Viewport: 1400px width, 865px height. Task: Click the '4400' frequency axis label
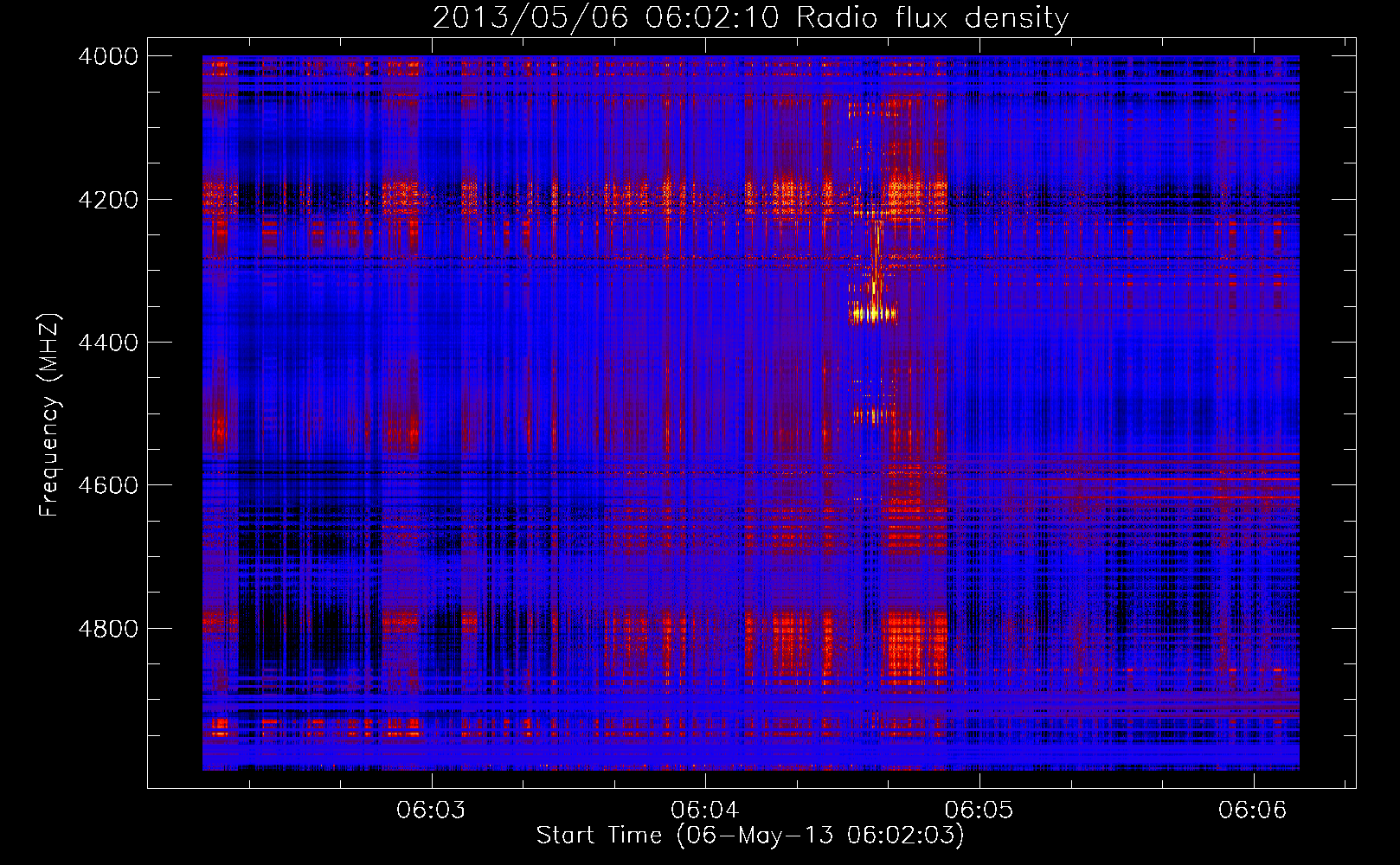[x=108, y=343]
